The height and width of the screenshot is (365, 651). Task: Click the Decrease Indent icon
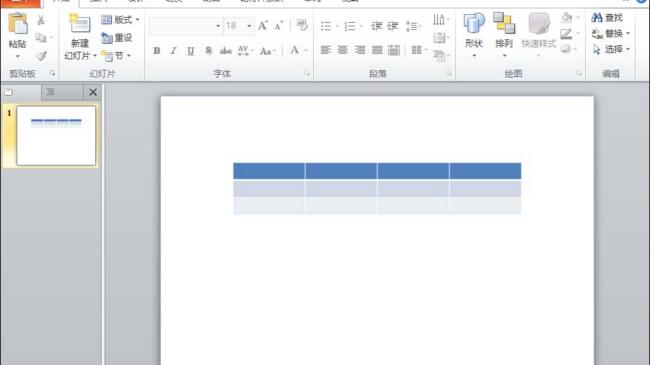click(x=377, y=26)
